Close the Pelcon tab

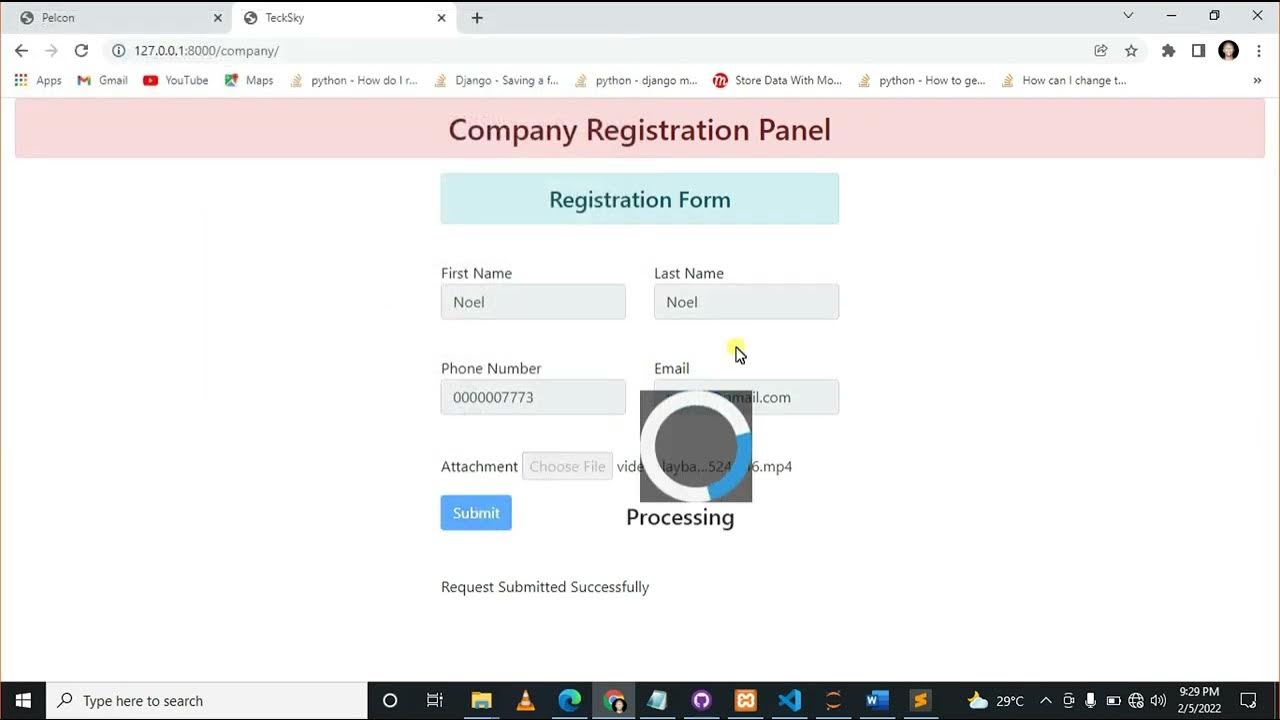pyautogui.click(x=218, y=18)
